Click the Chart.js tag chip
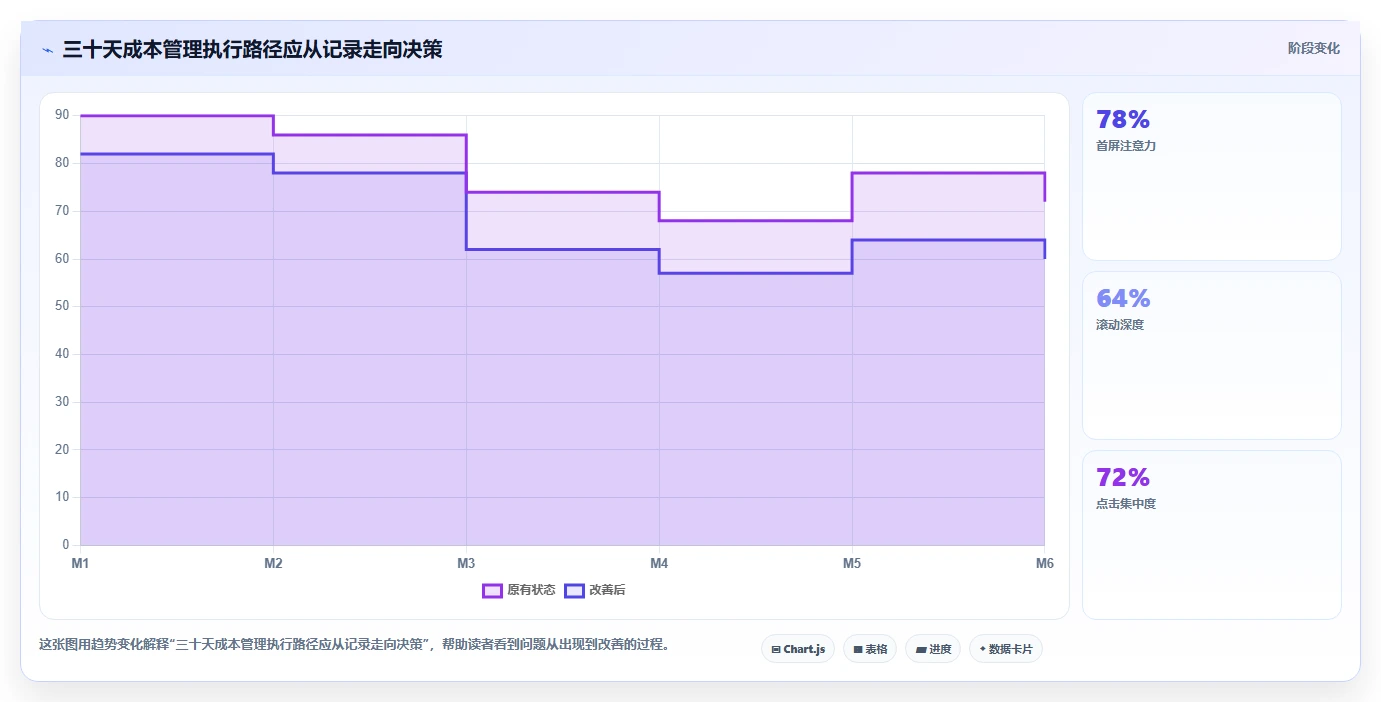 pyautogui.click(x=798, y=649)
